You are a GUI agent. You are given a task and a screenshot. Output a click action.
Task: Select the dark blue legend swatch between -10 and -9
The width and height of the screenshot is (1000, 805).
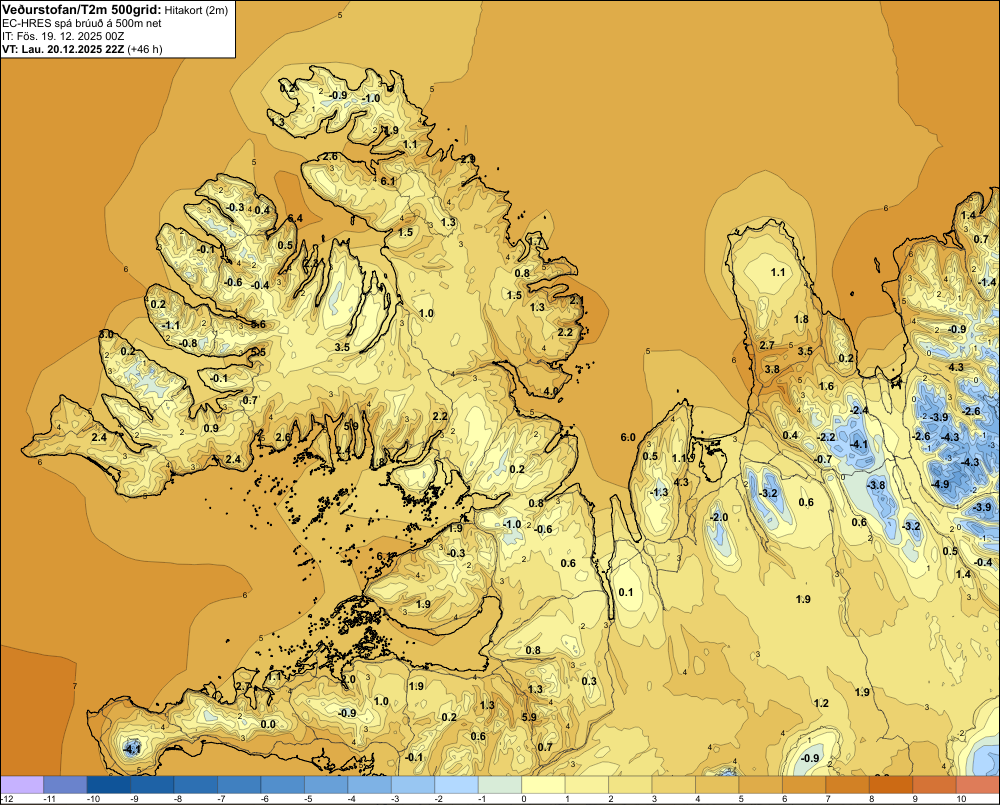tap(108, 784)
